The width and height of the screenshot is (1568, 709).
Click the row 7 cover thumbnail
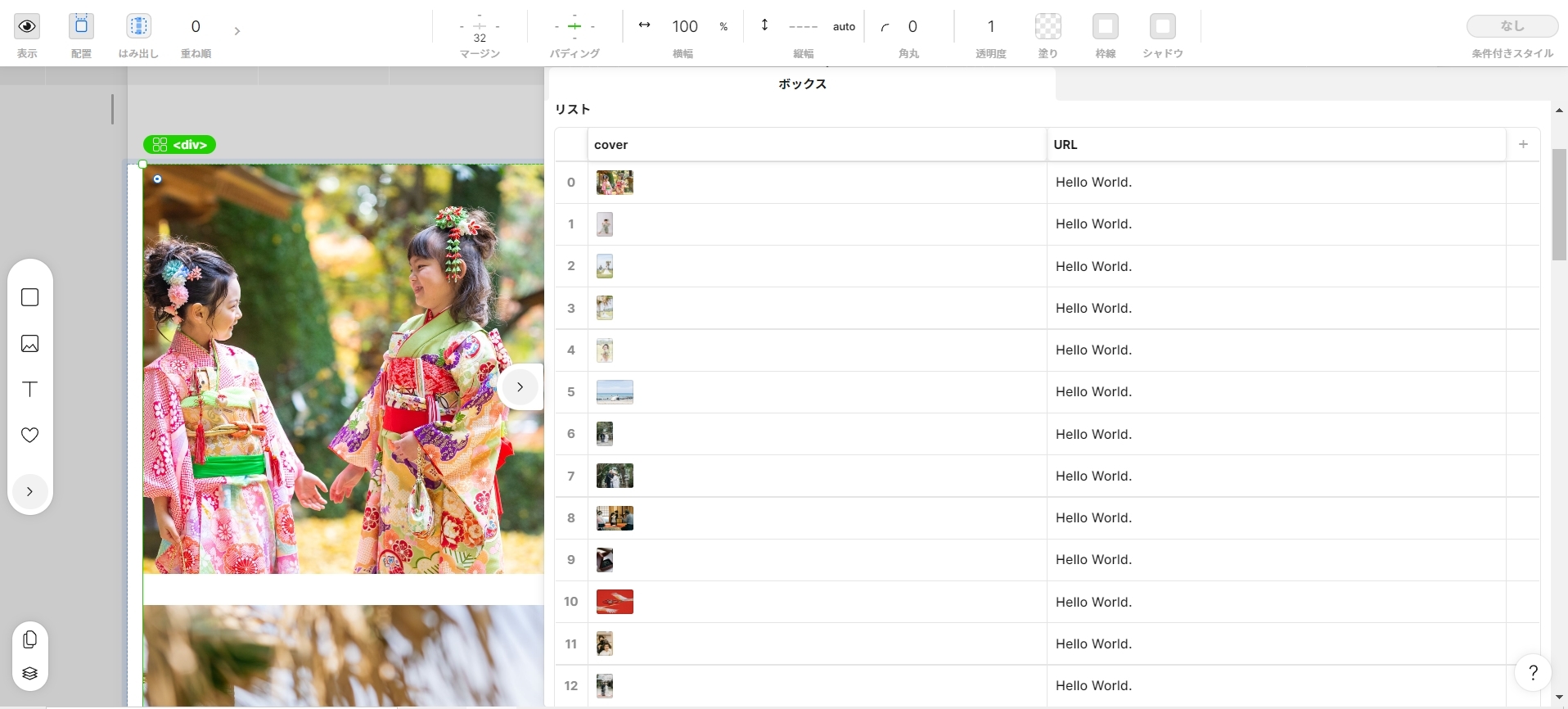pos(615,476)
